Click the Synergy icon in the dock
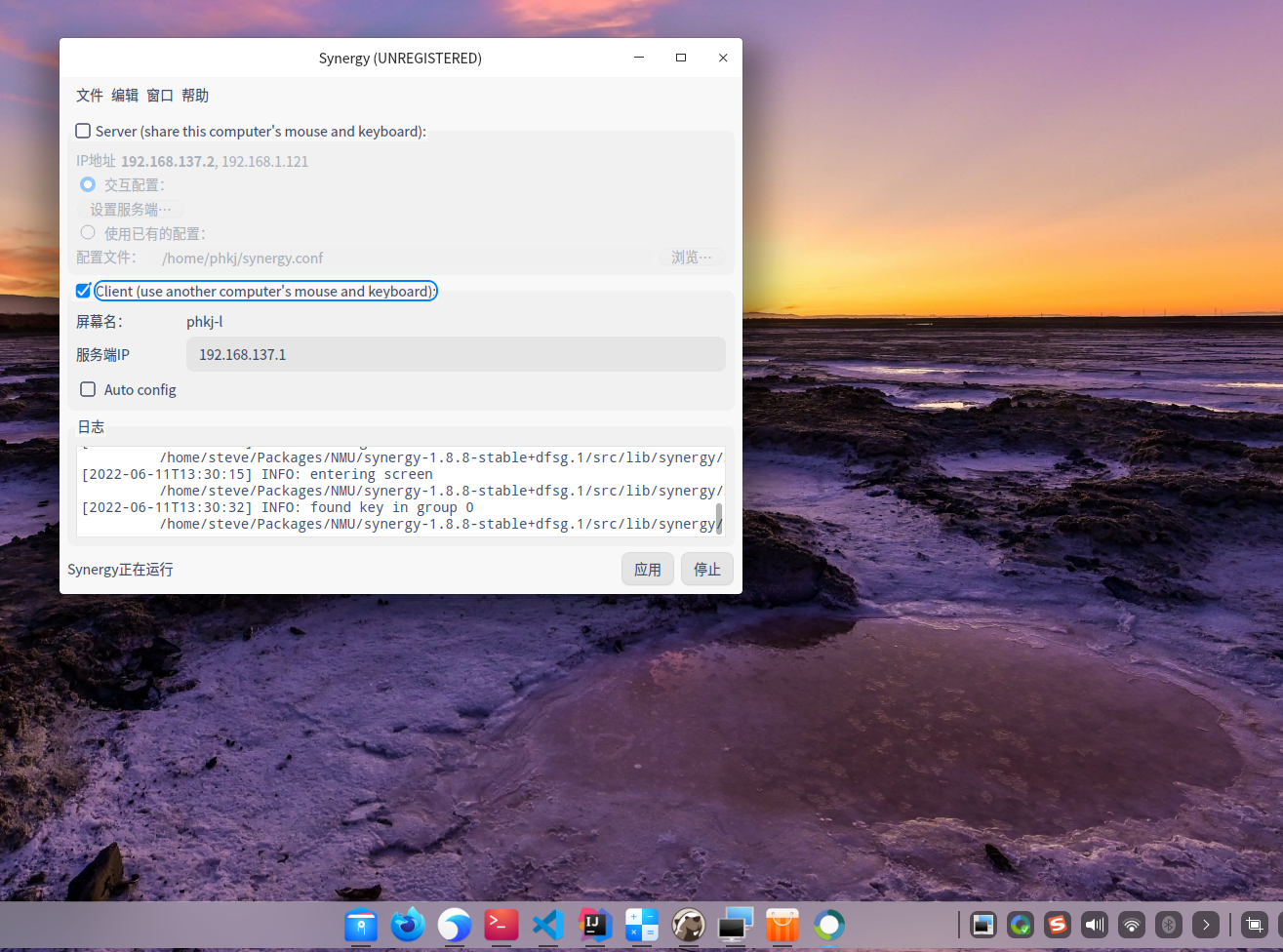Viewport: 1283px width, 952px height. click(x=829, y=925)
